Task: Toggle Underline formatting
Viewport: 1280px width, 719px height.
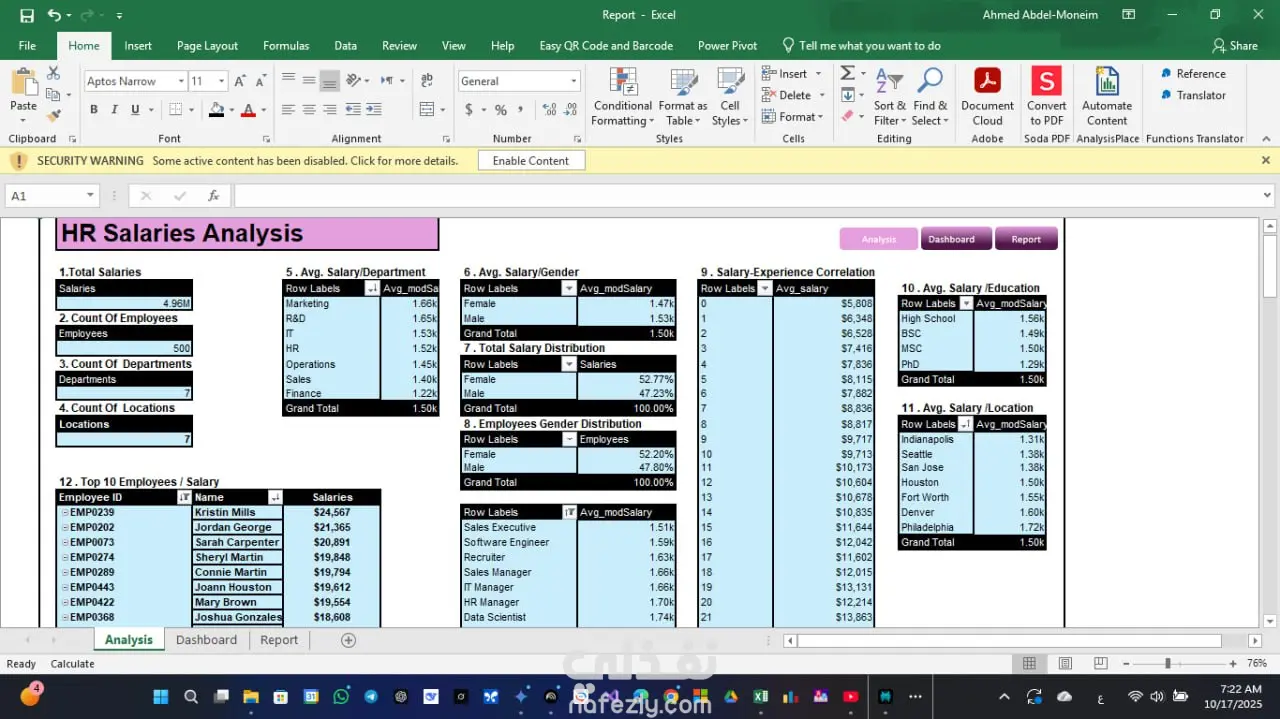Action: tap(137, 110)
